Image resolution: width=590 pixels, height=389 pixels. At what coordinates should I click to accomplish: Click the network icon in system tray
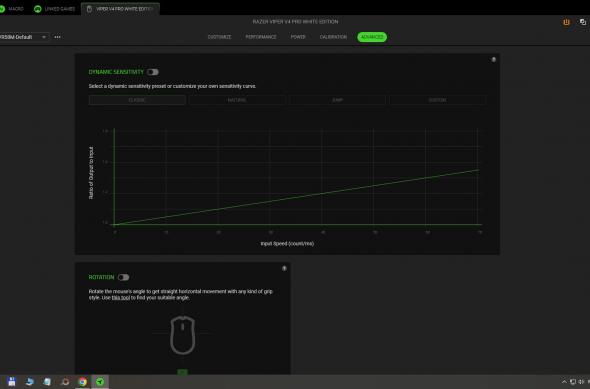[573, 382]
